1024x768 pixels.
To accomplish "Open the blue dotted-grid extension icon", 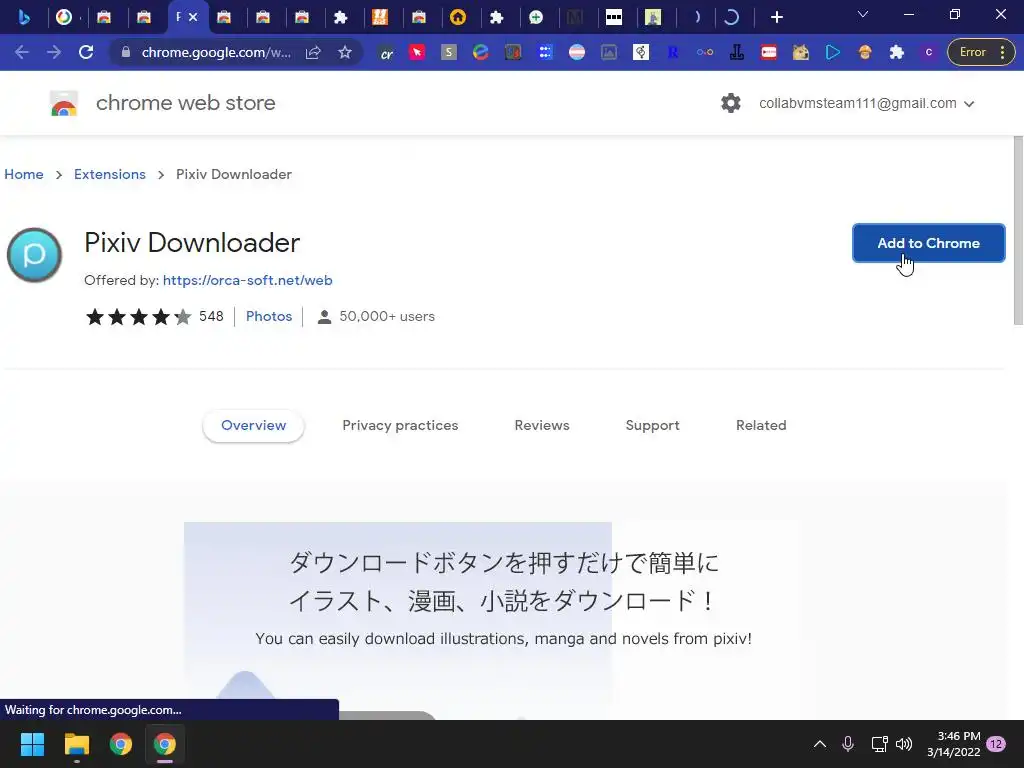I will click(x=545, y=52).
